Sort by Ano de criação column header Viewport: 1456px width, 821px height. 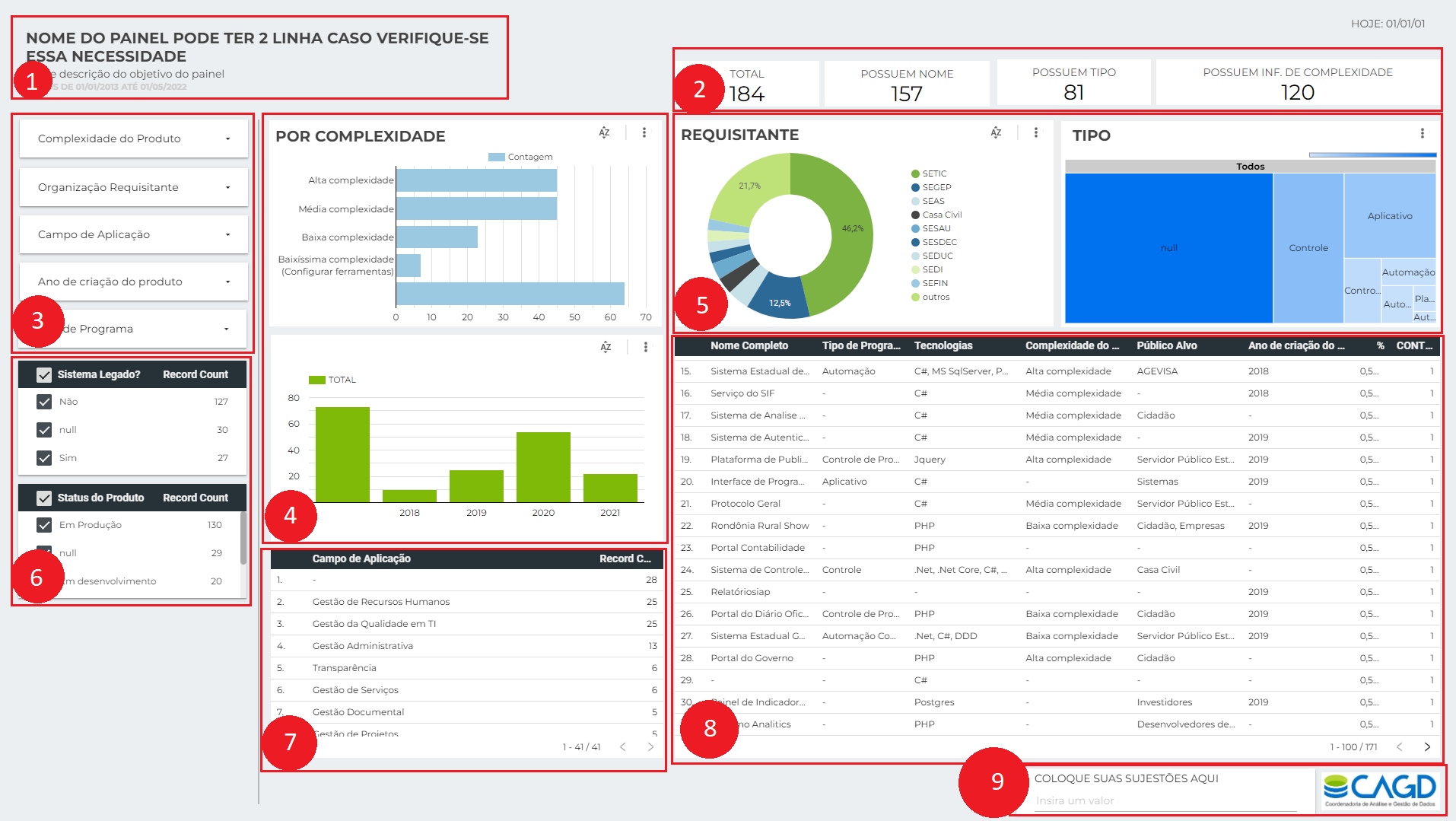point(1296,345)
